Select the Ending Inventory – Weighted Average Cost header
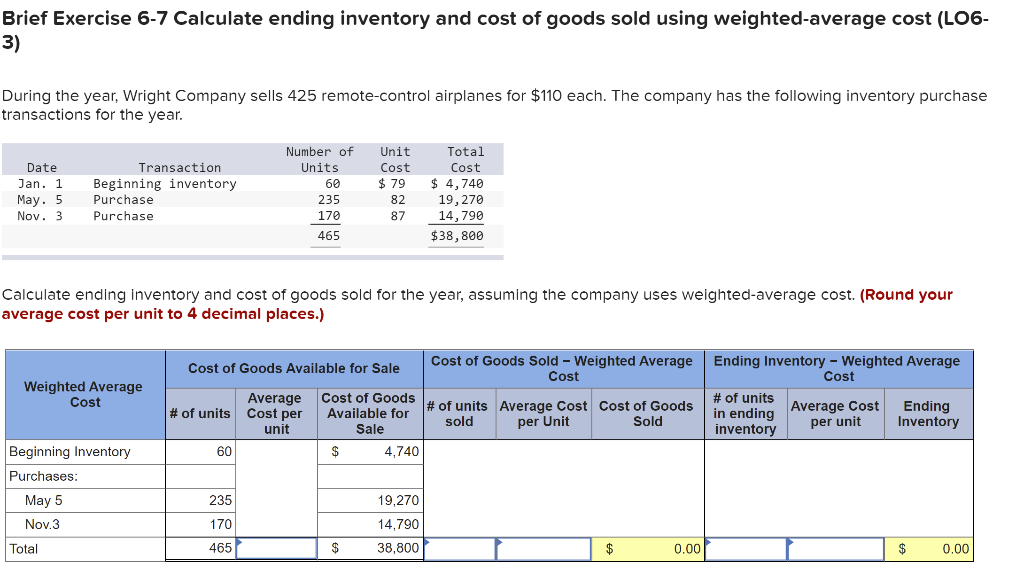The image size is (1024, 585). point(836,368)
